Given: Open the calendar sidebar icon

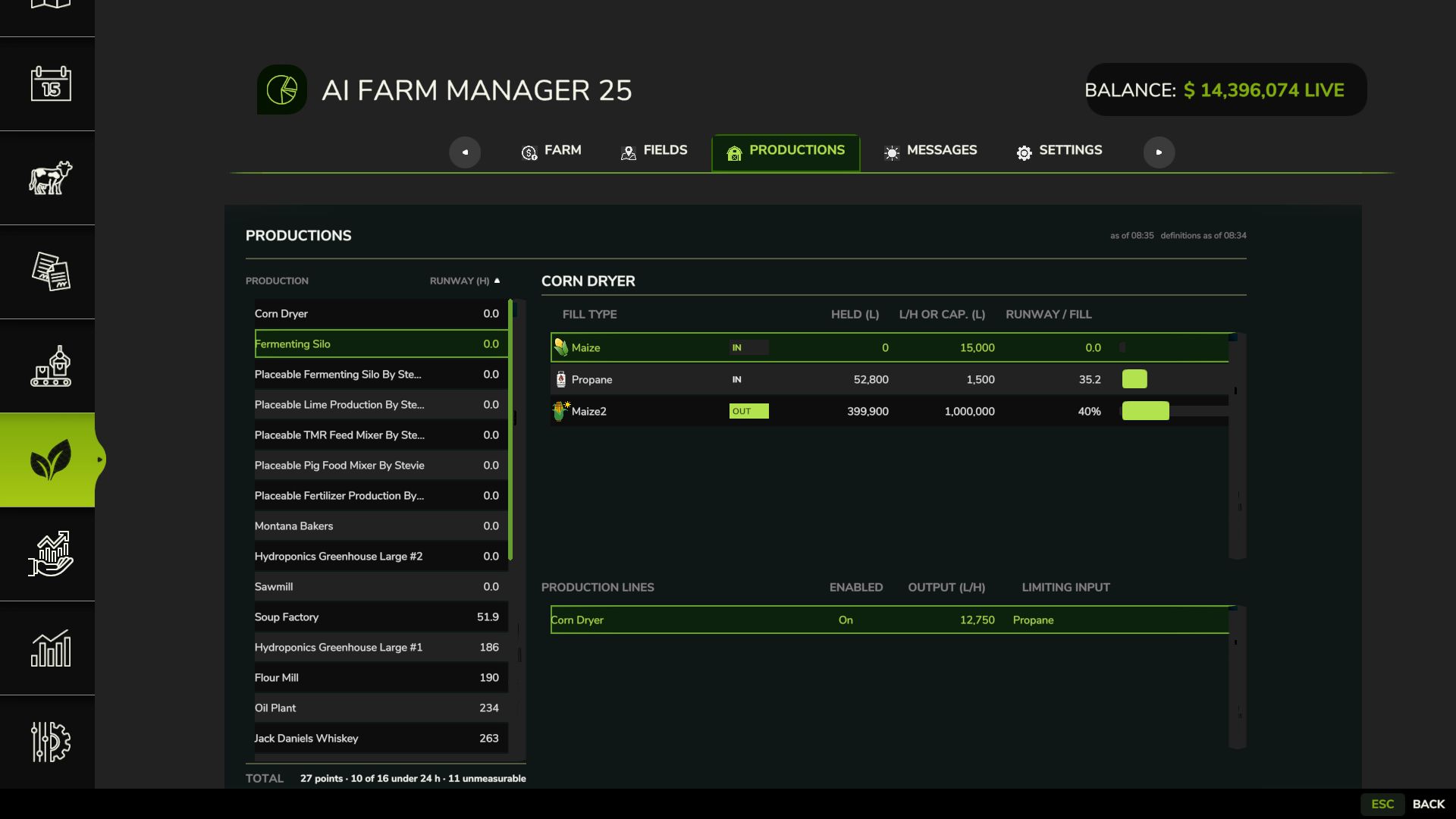Looking at the screenshot, I should (x=51, y=83).
